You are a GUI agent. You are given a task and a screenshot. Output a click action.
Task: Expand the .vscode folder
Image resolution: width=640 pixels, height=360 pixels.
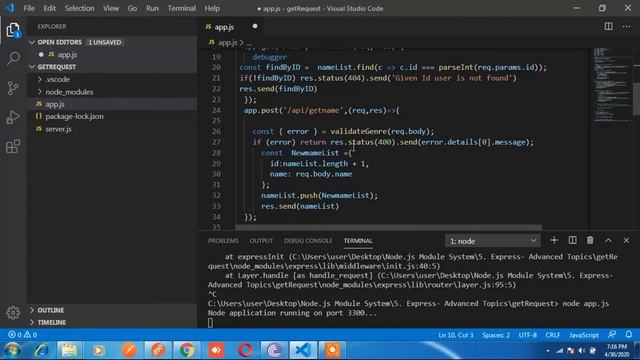(40, 79)
